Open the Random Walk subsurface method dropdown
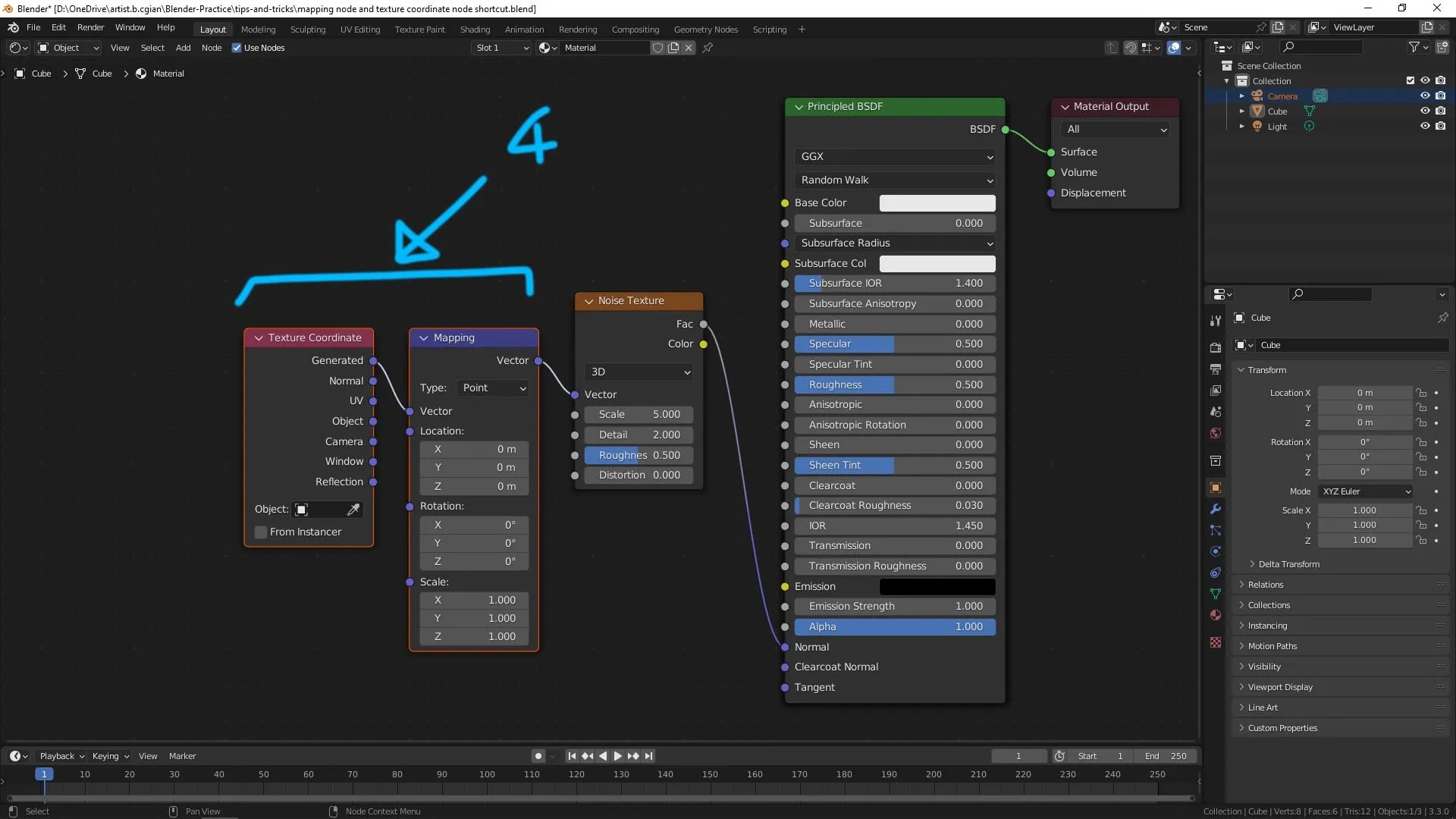The image size is (1456, 819). (896, 180)
